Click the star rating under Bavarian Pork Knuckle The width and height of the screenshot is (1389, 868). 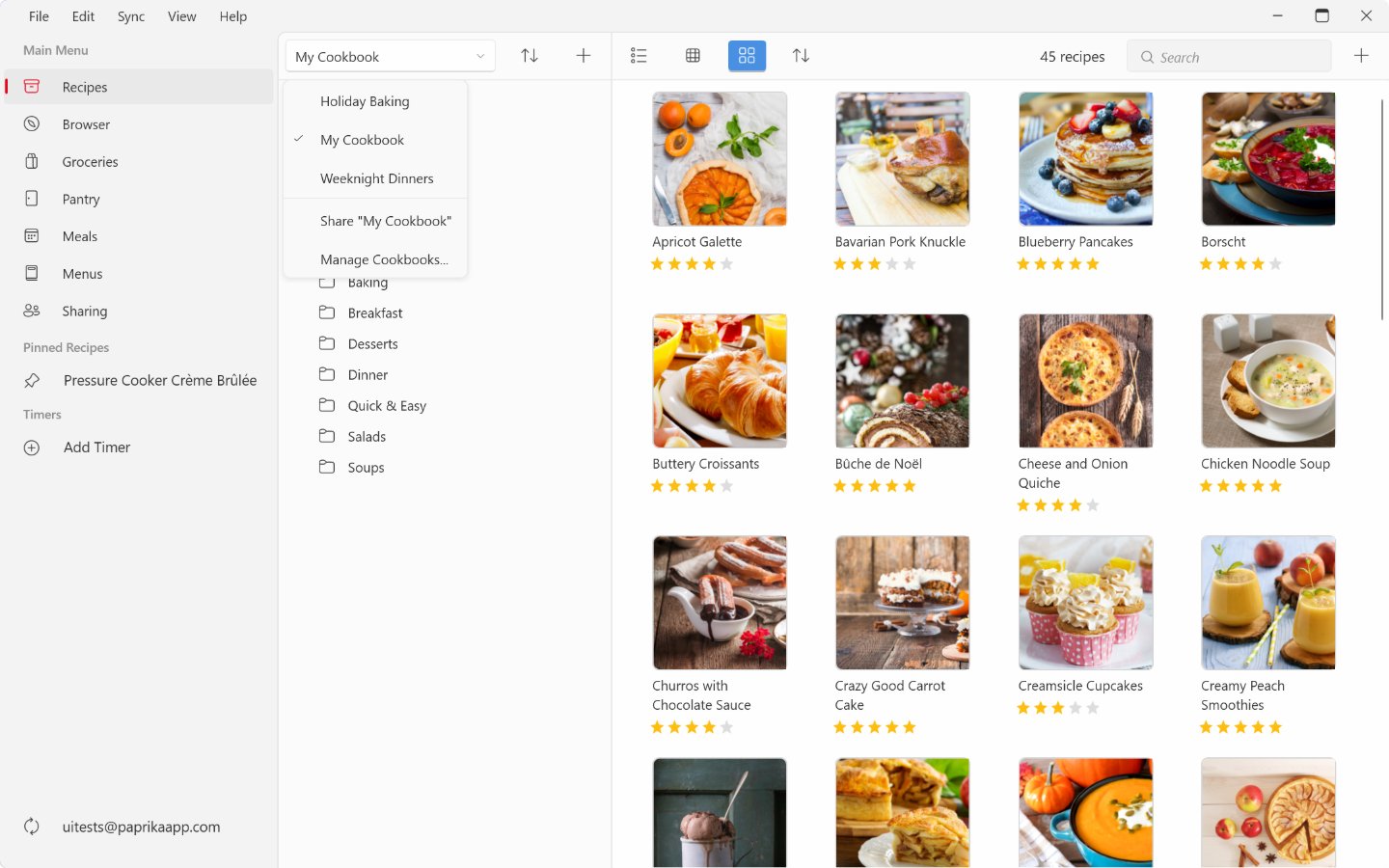875,264
